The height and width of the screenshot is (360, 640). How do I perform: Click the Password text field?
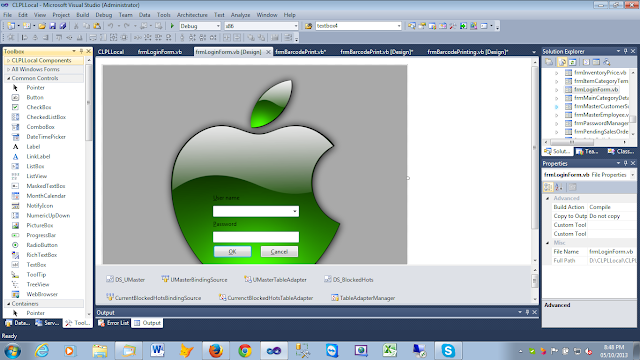tap(256, 237)
